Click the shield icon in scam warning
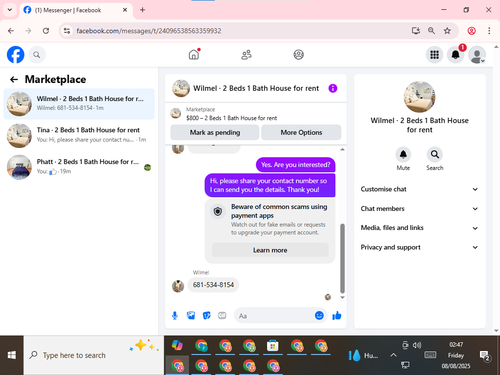This screenshot has width=500, height=375. 218,211
